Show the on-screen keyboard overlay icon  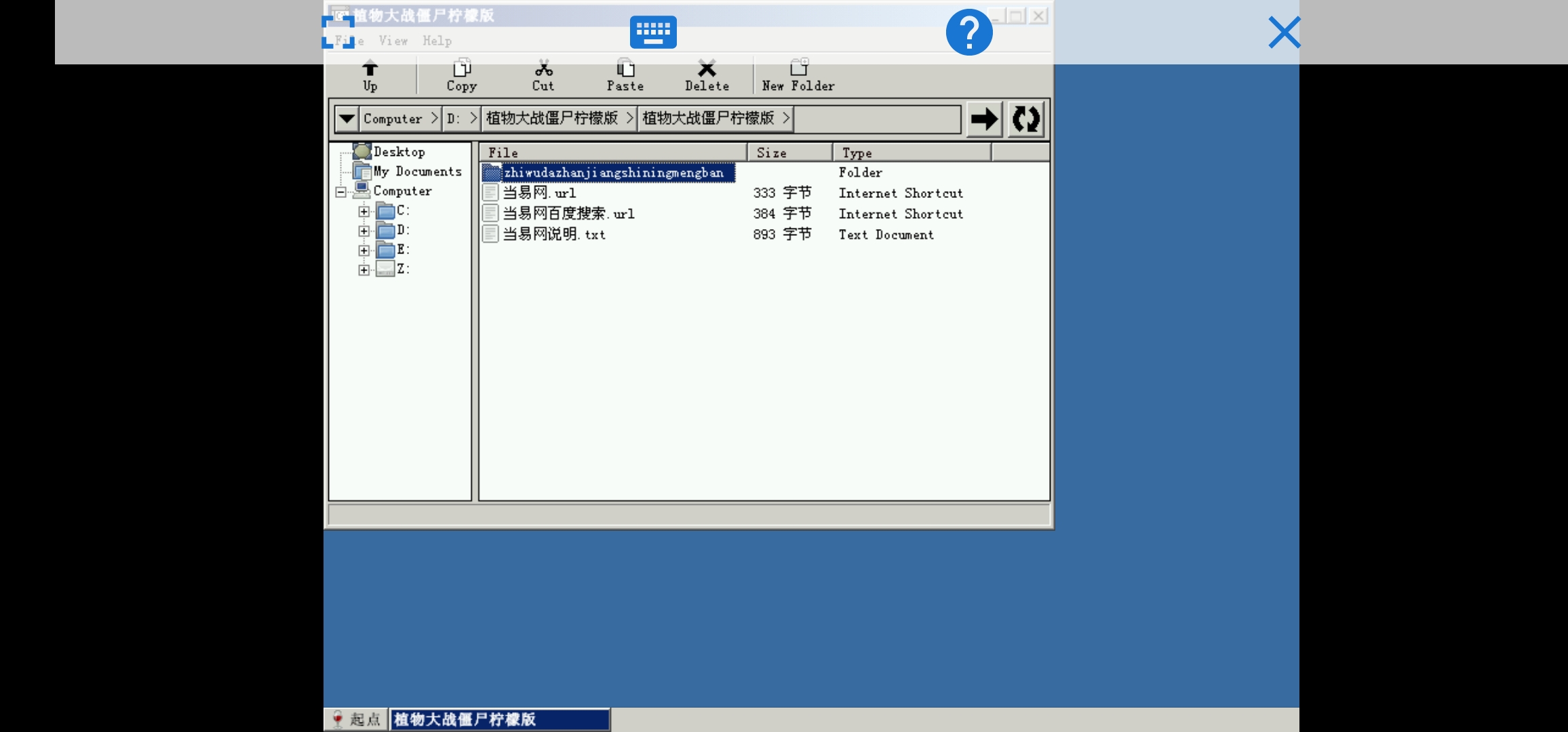point(653,32)
